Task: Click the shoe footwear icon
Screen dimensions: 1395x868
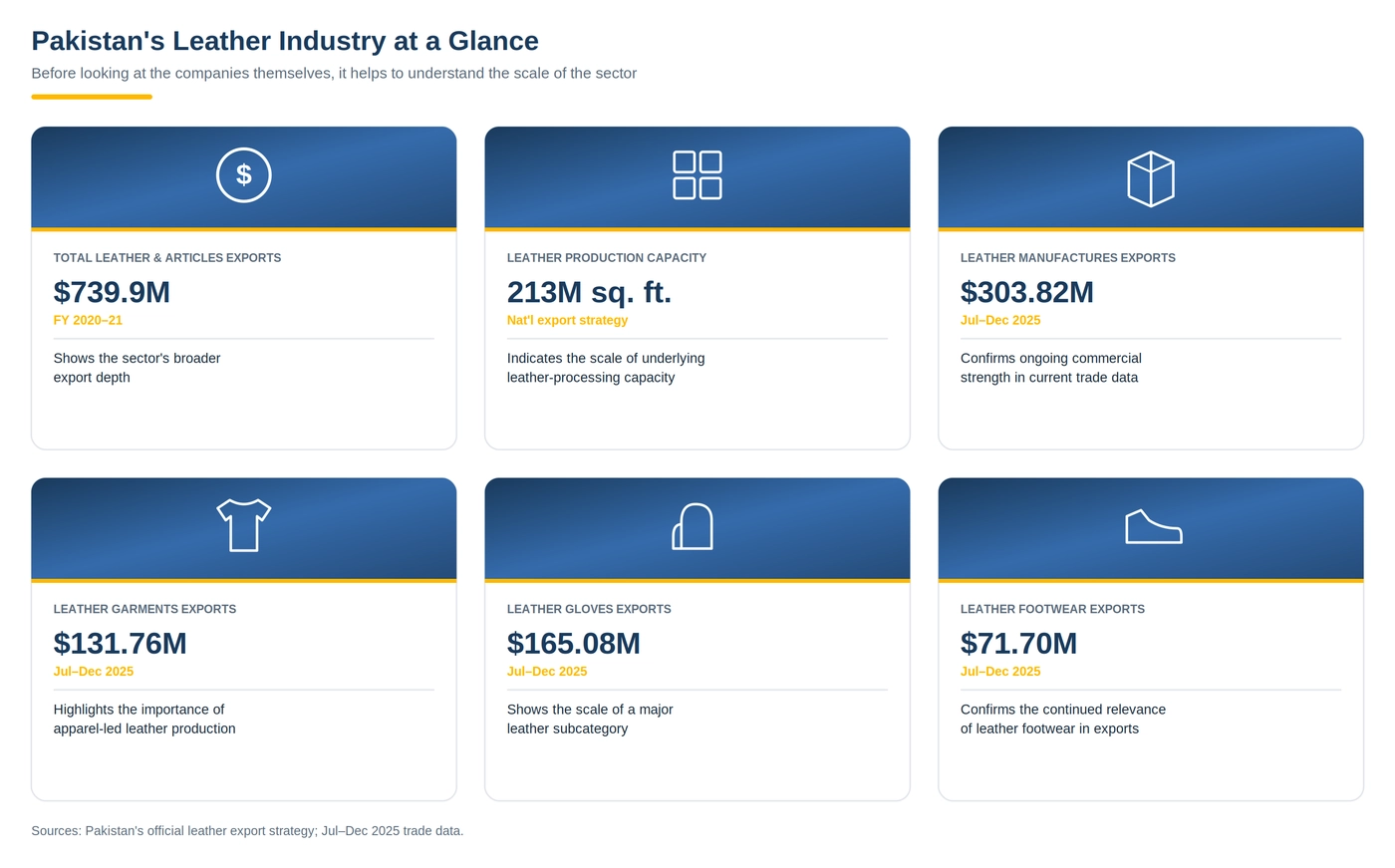Action: click(1154, 526)
